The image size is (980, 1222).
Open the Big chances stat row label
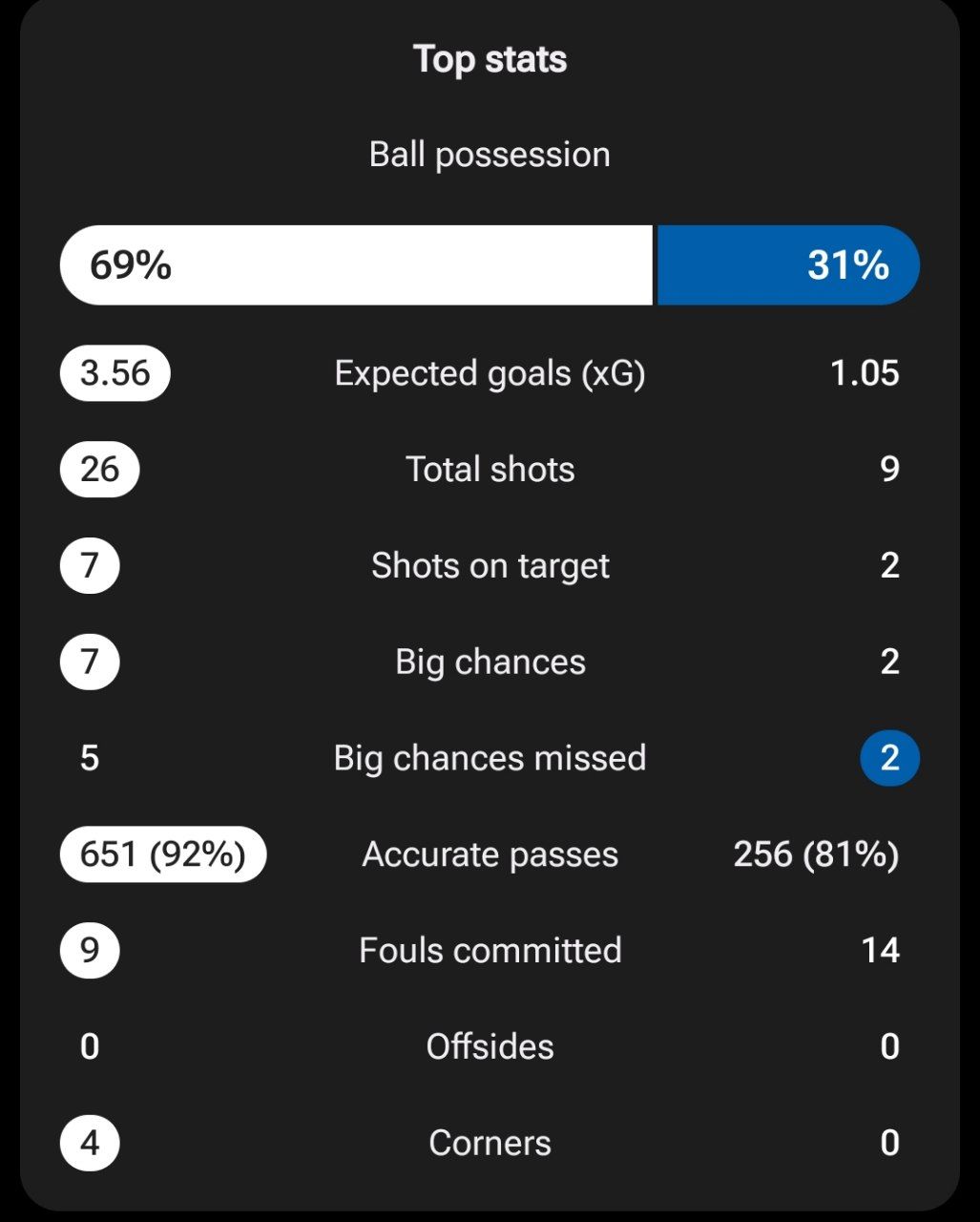tap(490, 663)
